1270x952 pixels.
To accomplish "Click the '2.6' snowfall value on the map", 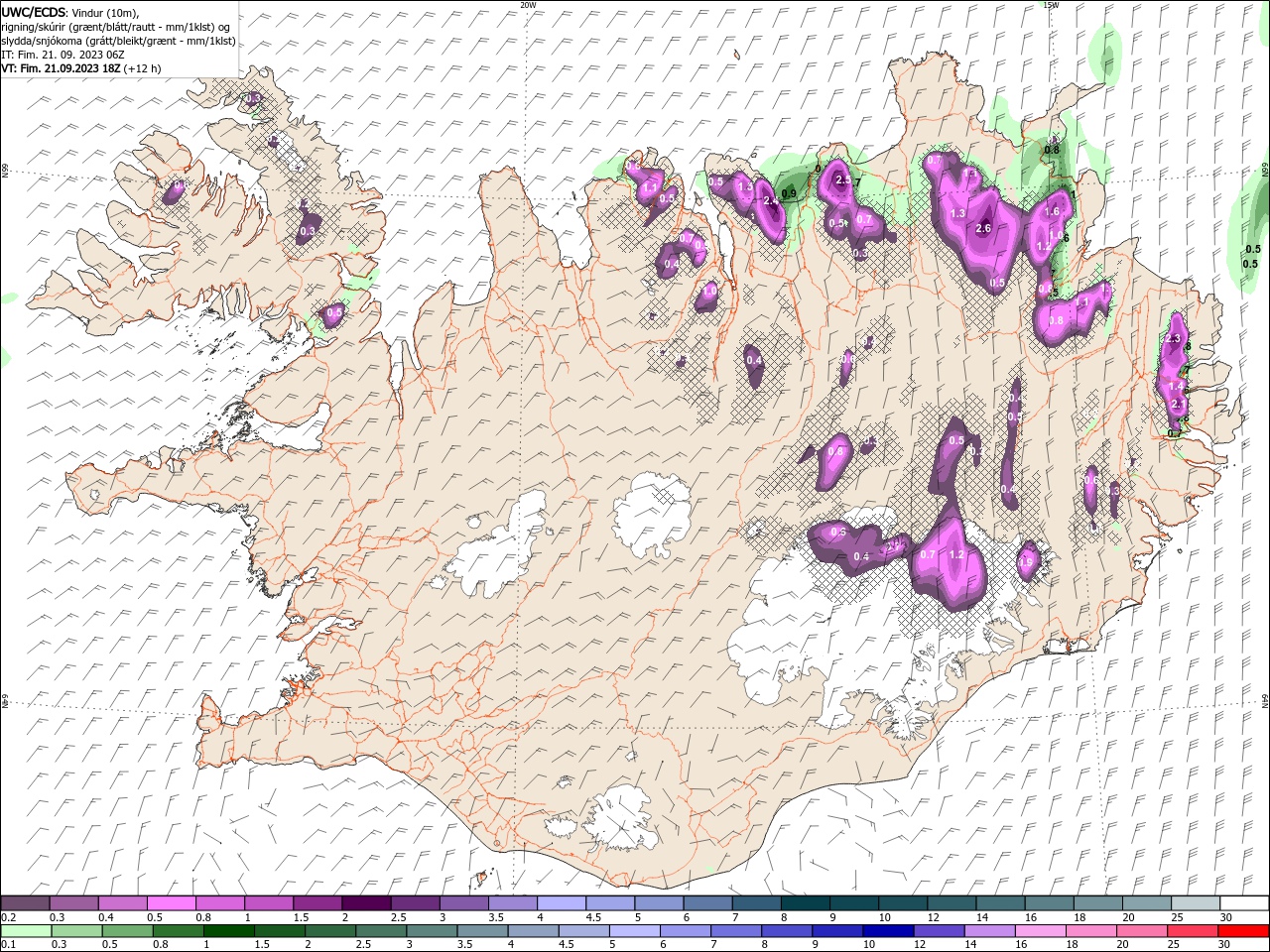I will [x=983, y=228].
